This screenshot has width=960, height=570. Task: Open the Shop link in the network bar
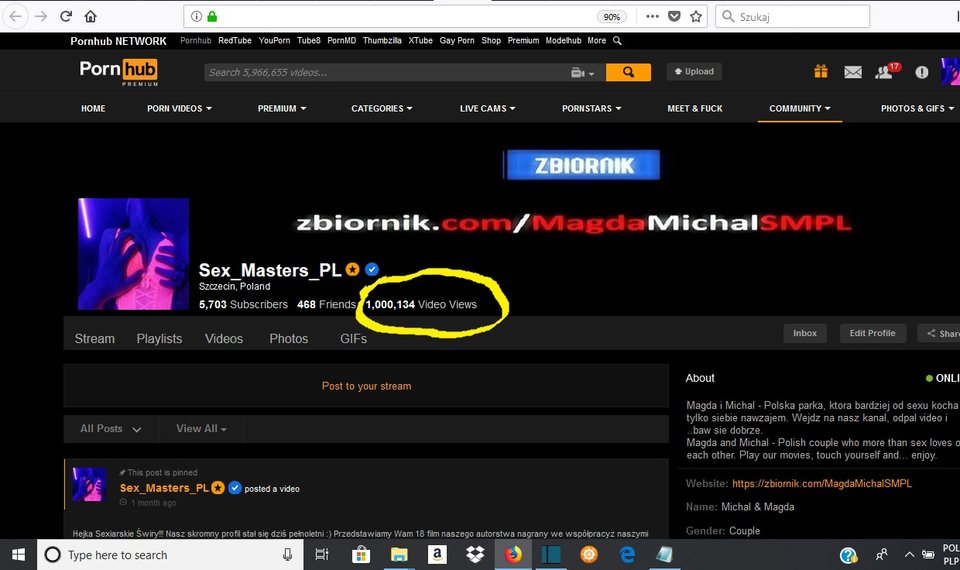(491, 40)
